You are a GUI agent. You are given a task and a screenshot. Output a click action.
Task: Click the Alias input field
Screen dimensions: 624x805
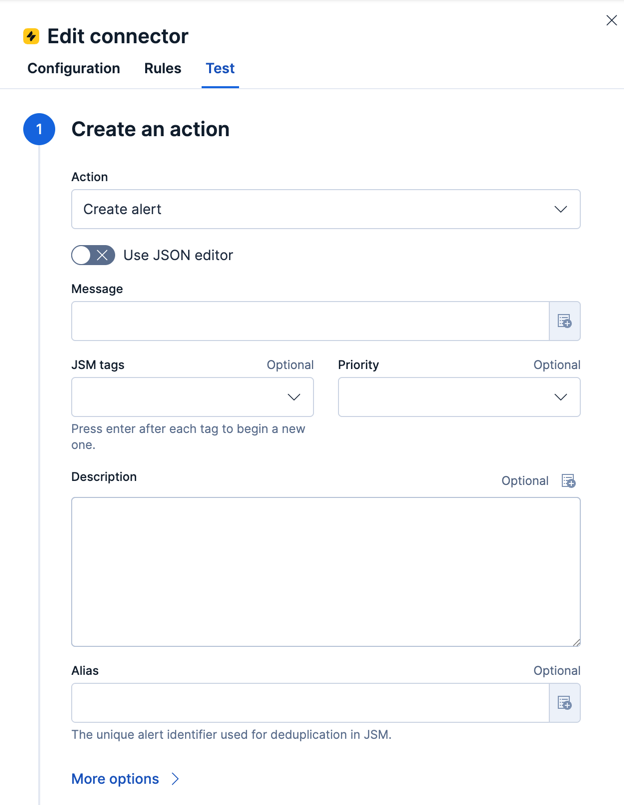pyautogui.click(x=300, y=703)
